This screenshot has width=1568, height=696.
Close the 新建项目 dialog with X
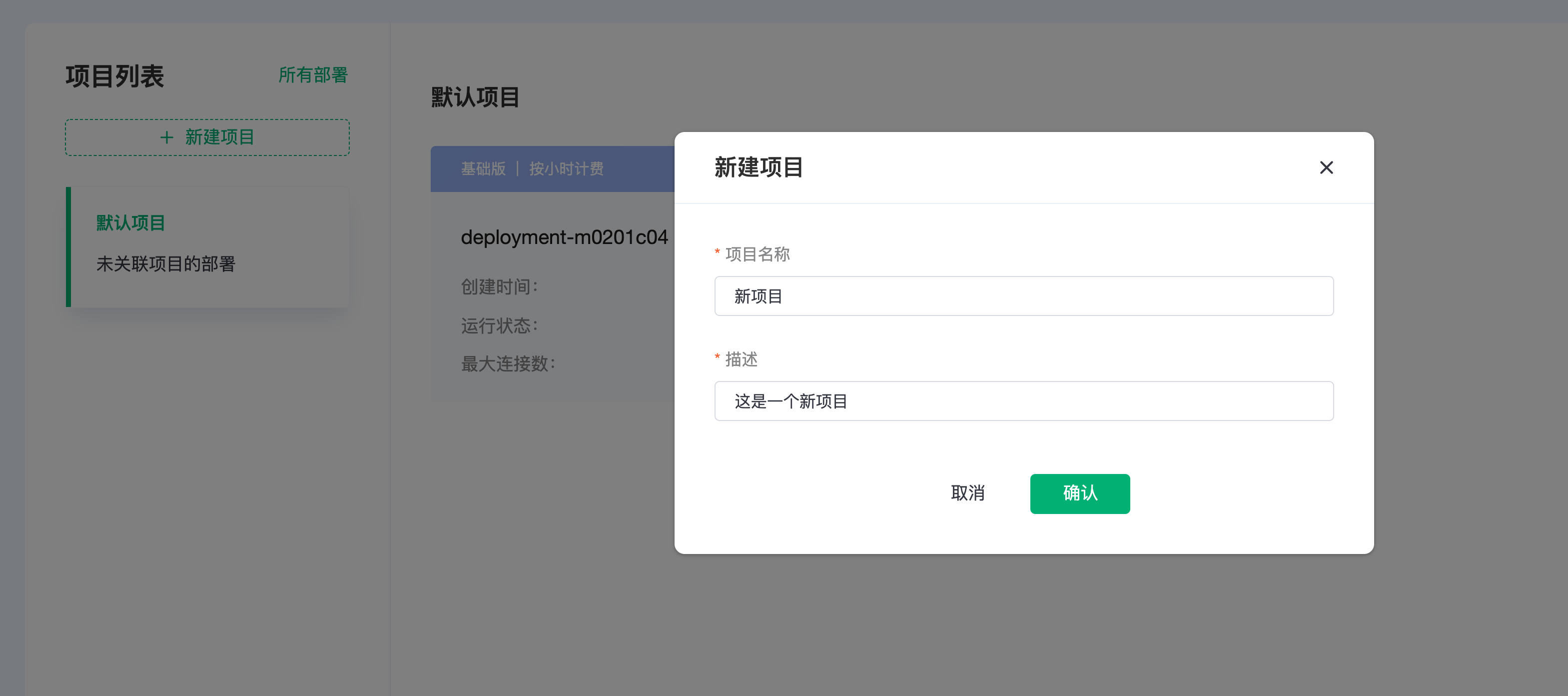point(1326,167)
